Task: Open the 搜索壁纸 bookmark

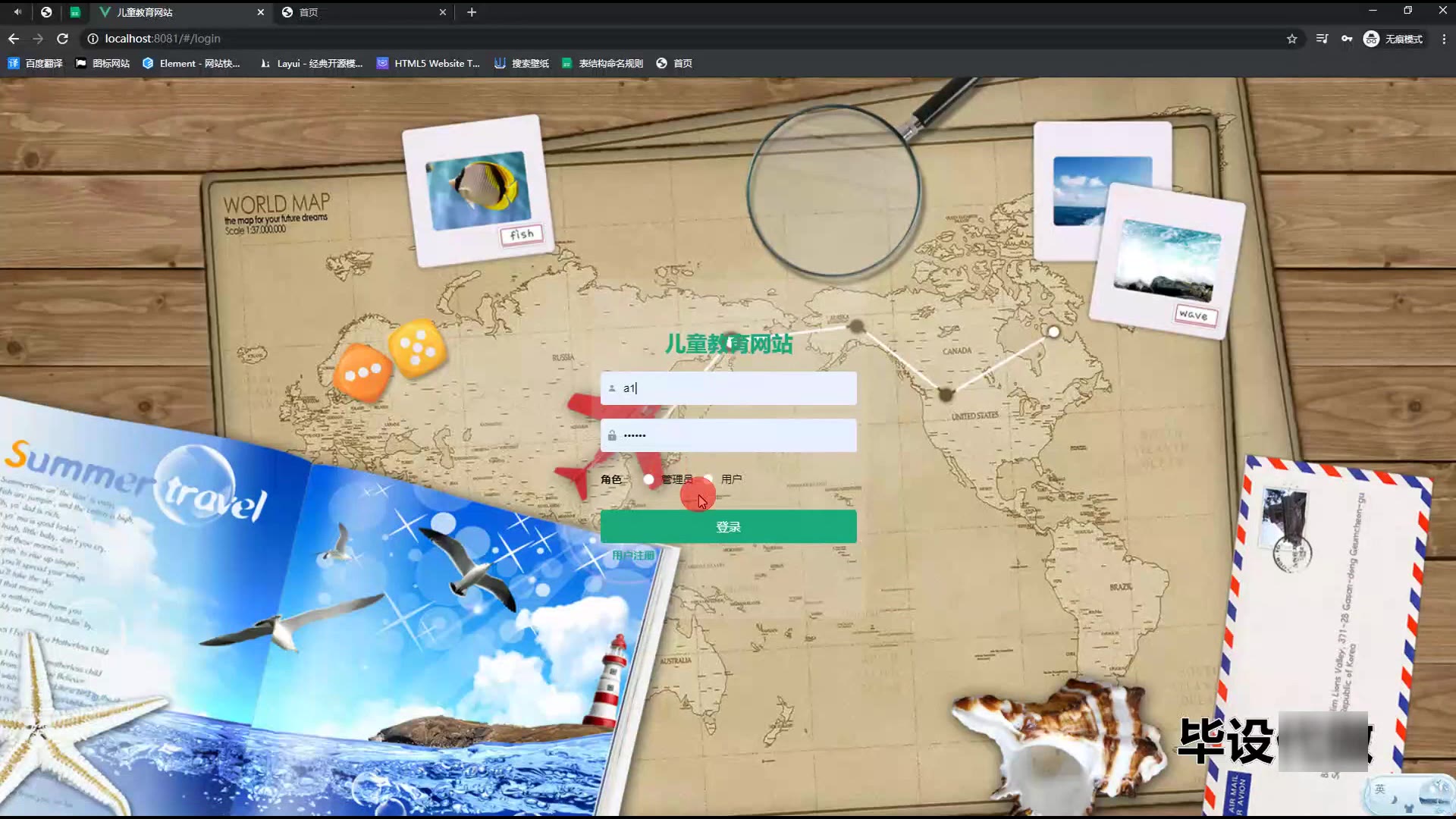Action: 522,64
